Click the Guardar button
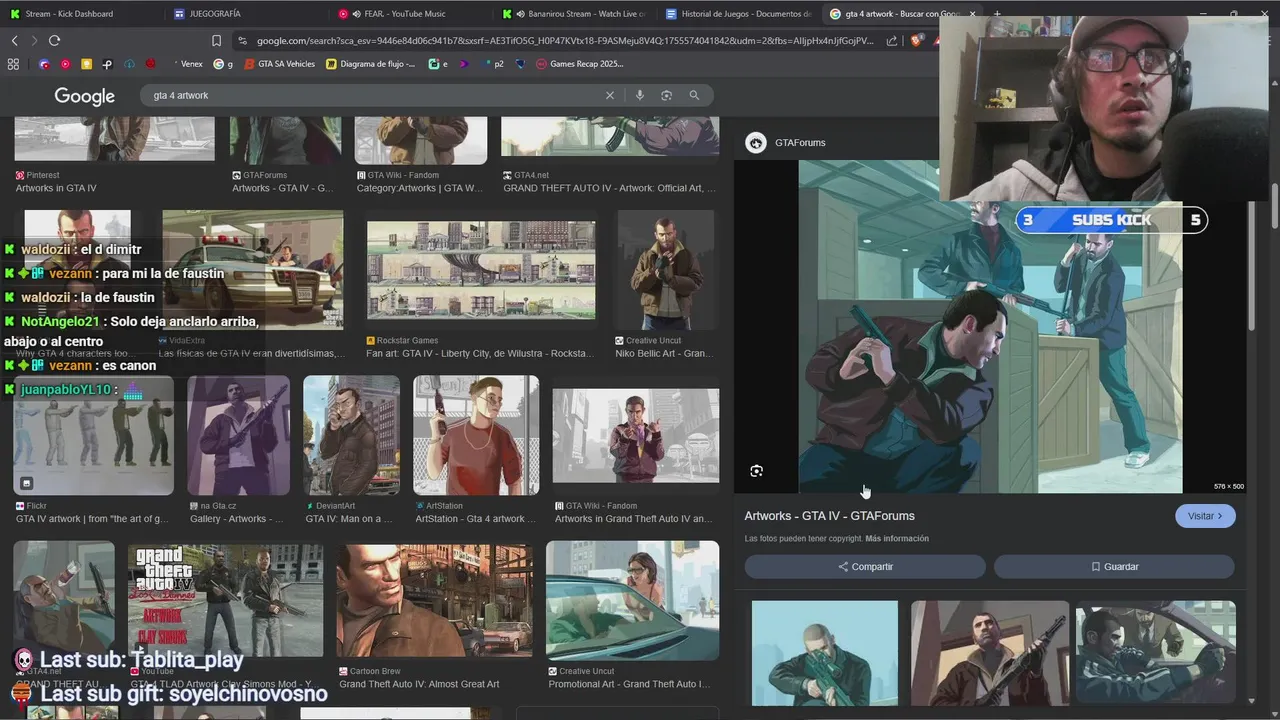Viewport: 1280px width, 720px height. (1114, 567)
